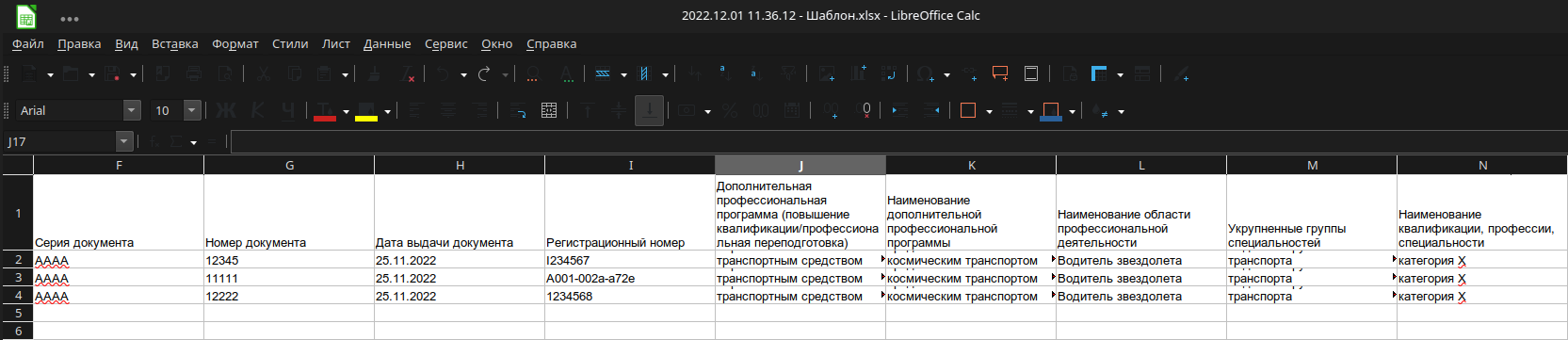Viewport: 1568px width, 340px height.
Task: Select column K header
Action: click(x=971, y=165)
